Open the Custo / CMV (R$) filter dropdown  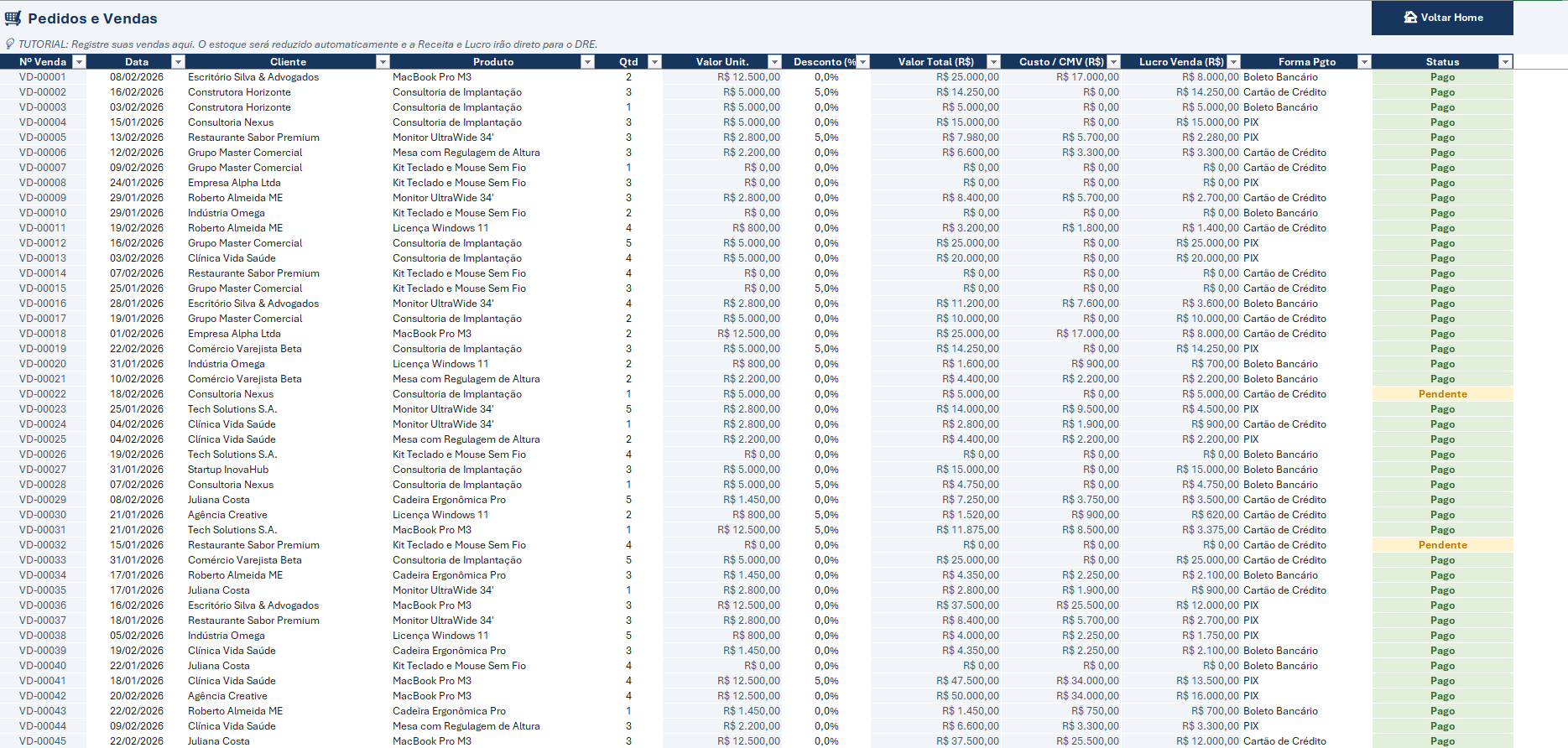(1113, 62)
